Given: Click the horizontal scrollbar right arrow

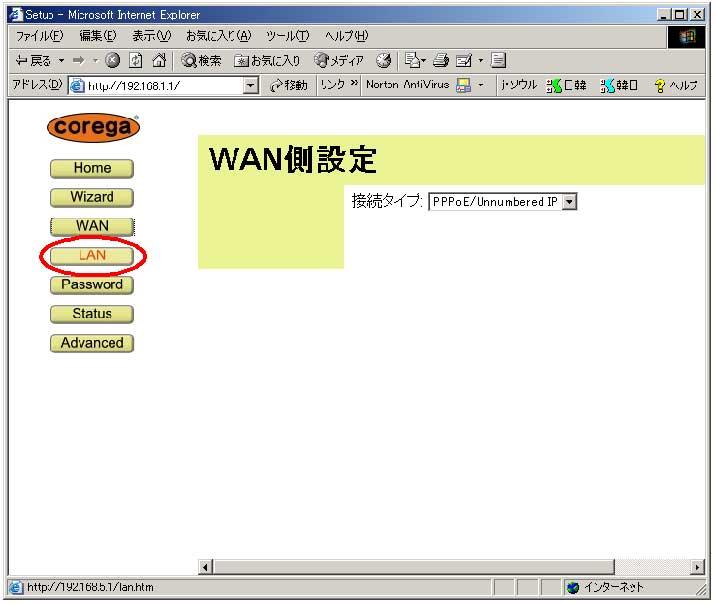Looking at the screenshot, I should click(698, 567).
